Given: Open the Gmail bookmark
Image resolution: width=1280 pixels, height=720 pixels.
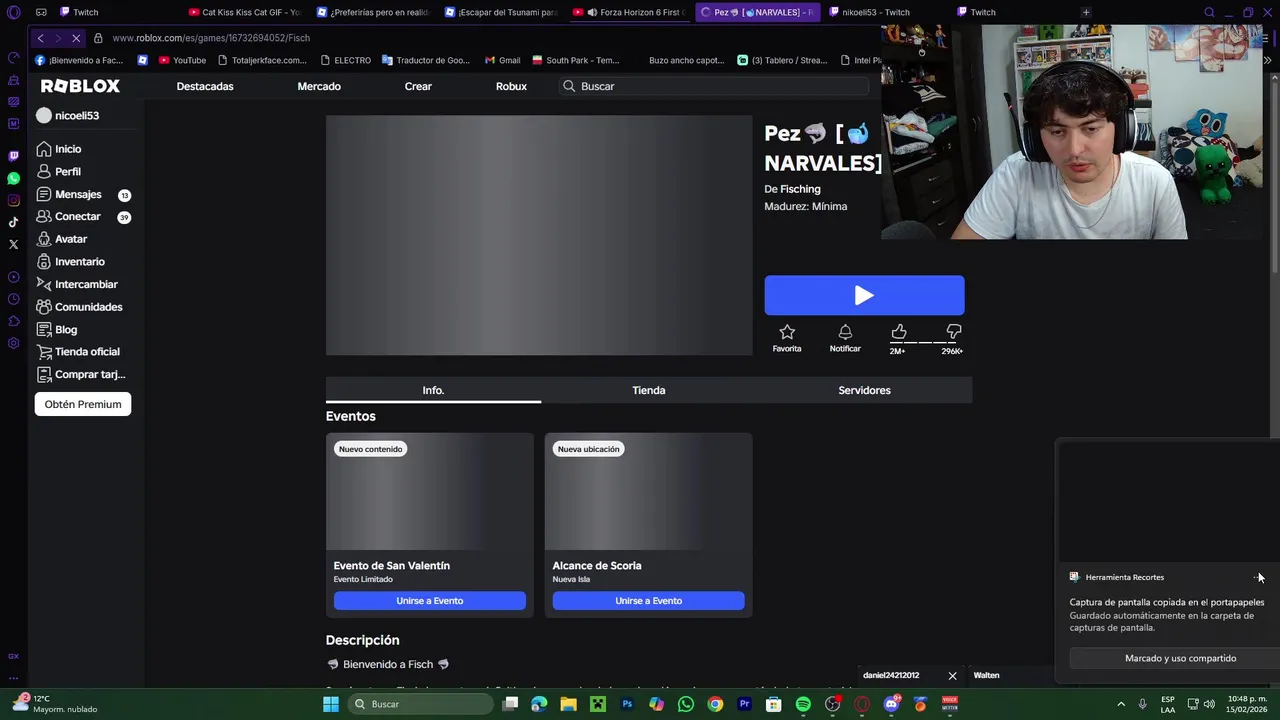Looking at the screenshot, I should pos(502,60).
